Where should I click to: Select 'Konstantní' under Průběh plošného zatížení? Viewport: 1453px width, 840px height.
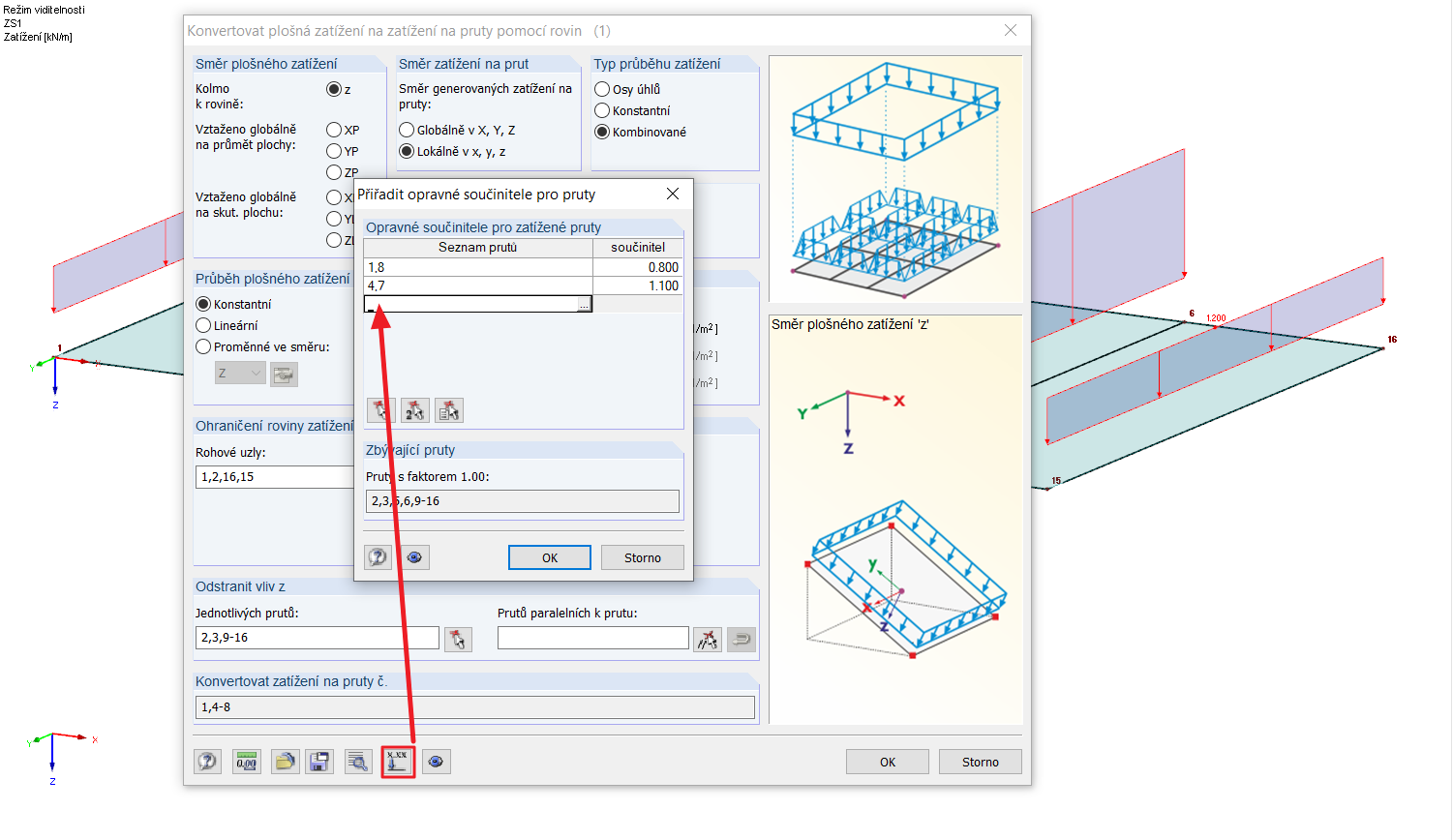(203, 304)
